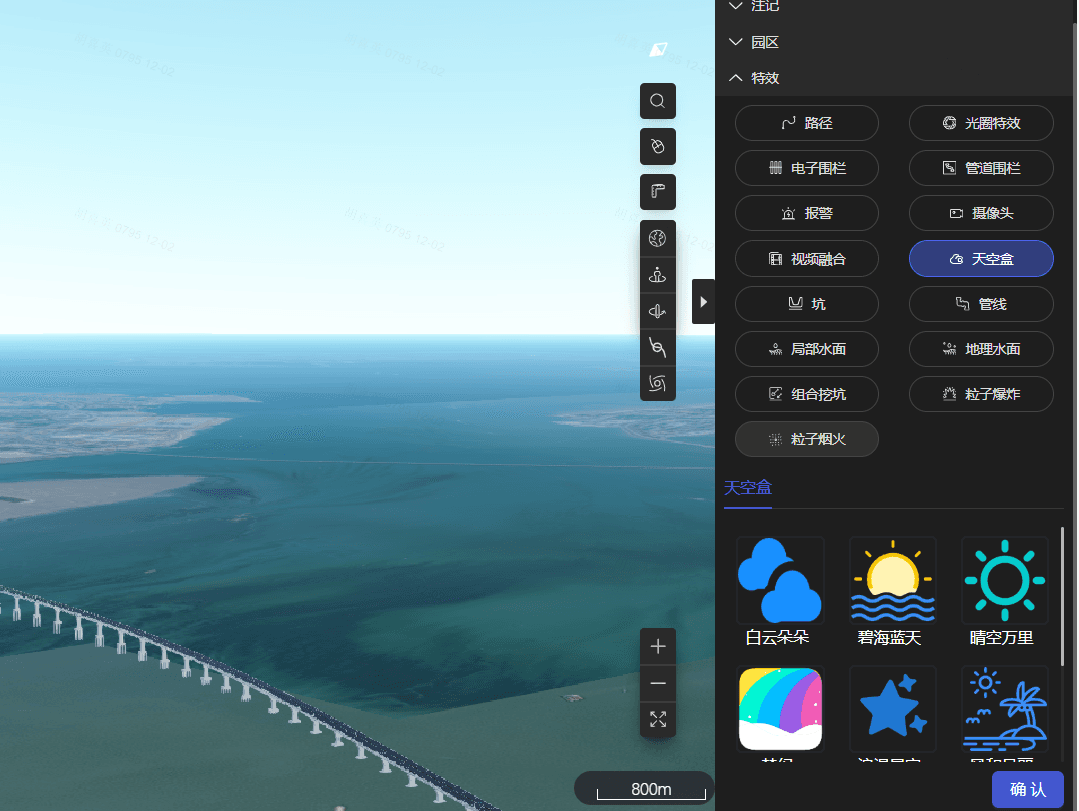1079x811 pixels.
Task: Click the skybox list scrollbar
Action: click(1061, 600)
